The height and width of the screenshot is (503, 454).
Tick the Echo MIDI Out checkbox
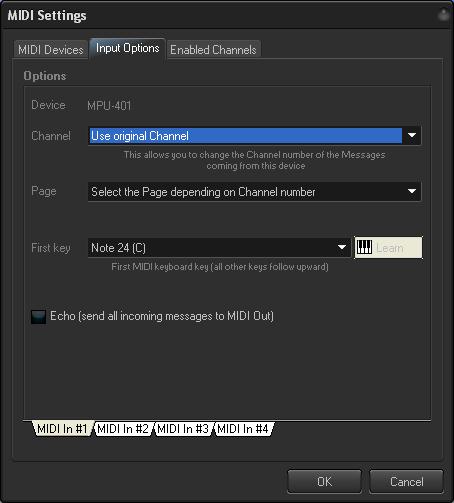[x=38, y=317]
